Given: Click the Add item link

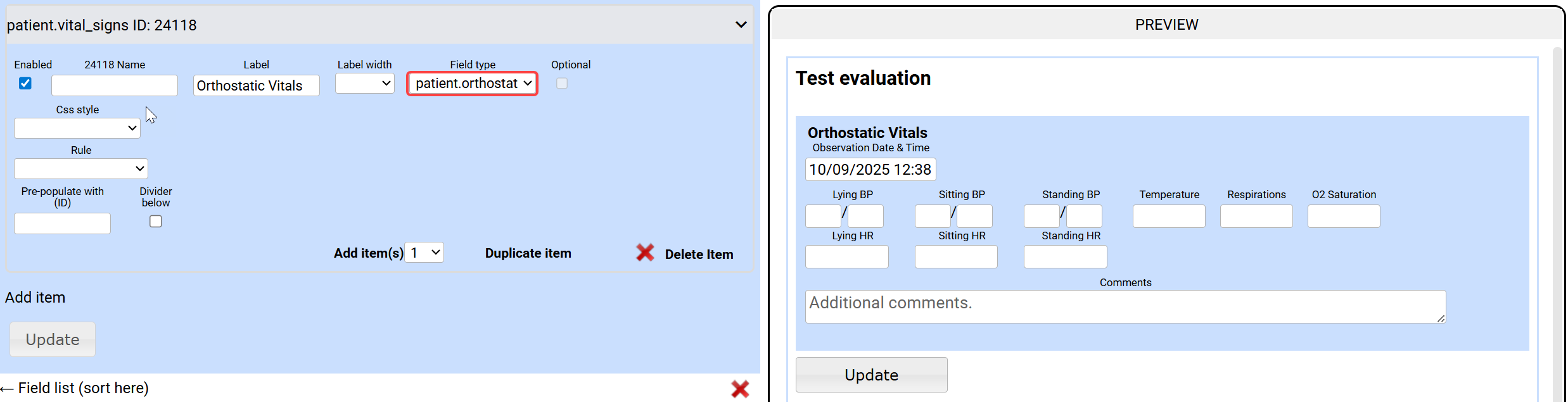Looking at the screenshot, I should click(x=35, y=298).
